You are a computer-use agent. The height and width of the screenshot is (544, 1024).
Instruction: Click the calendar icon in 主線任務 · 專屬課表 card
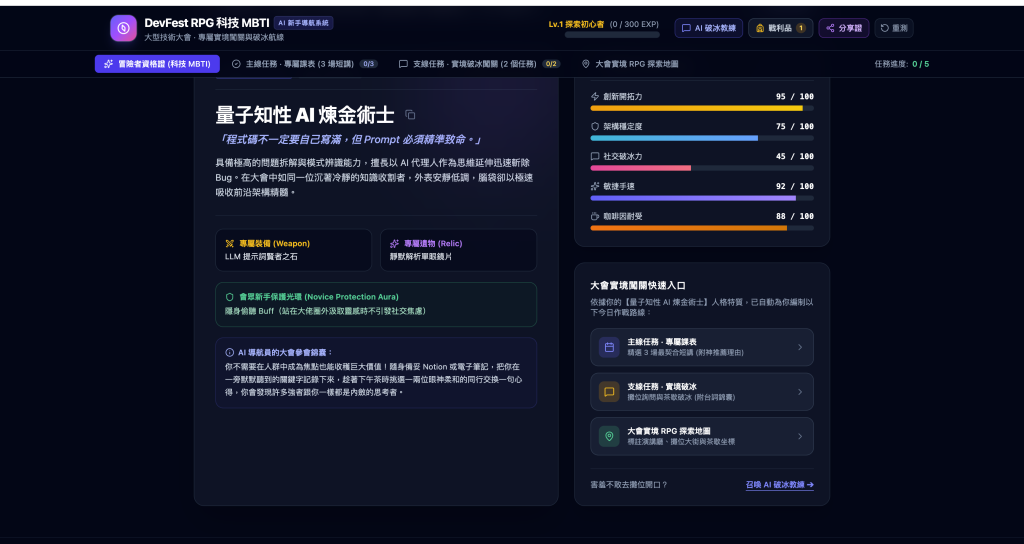tap(609, 347)
